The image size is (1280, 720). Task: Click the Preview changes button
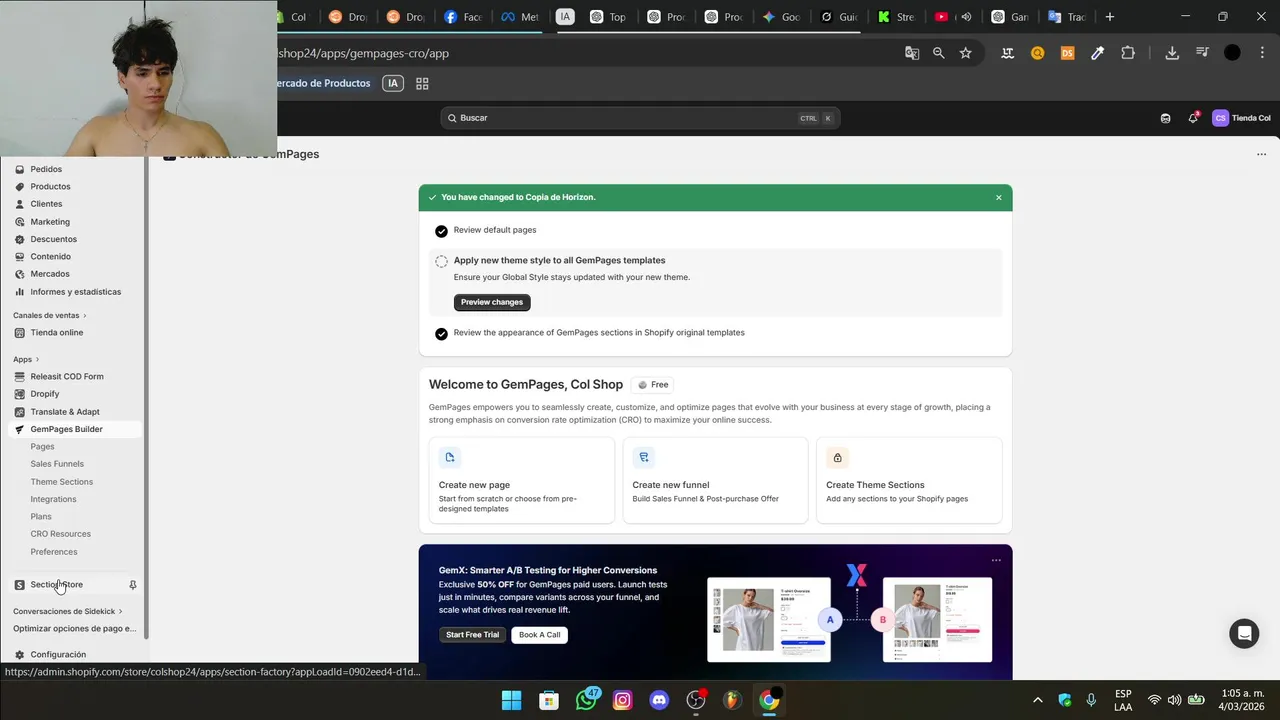tap(492, 302)
